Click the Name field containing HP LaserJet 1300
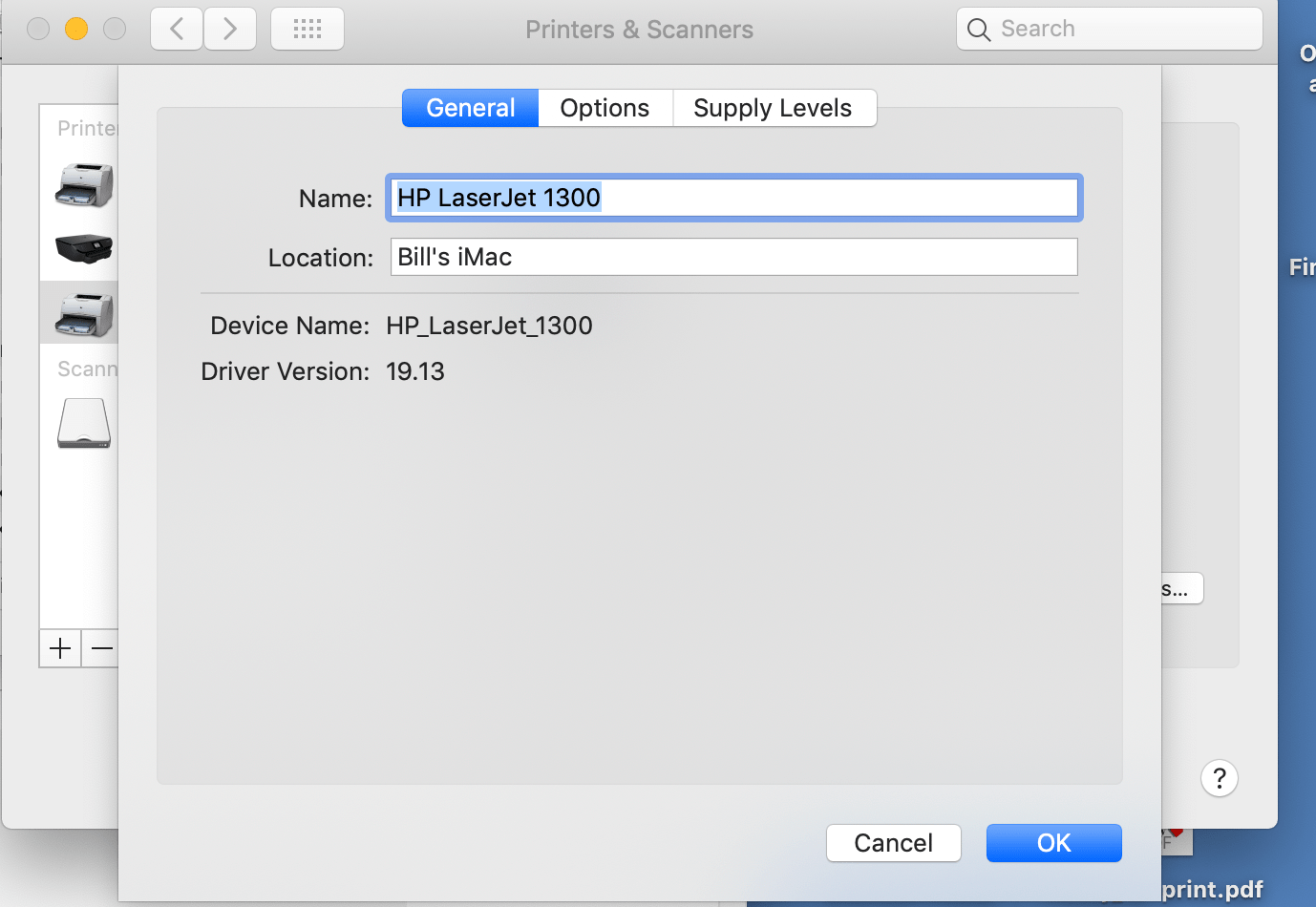The width and height of the screenshot is (1316, 907). coord(734,198)
